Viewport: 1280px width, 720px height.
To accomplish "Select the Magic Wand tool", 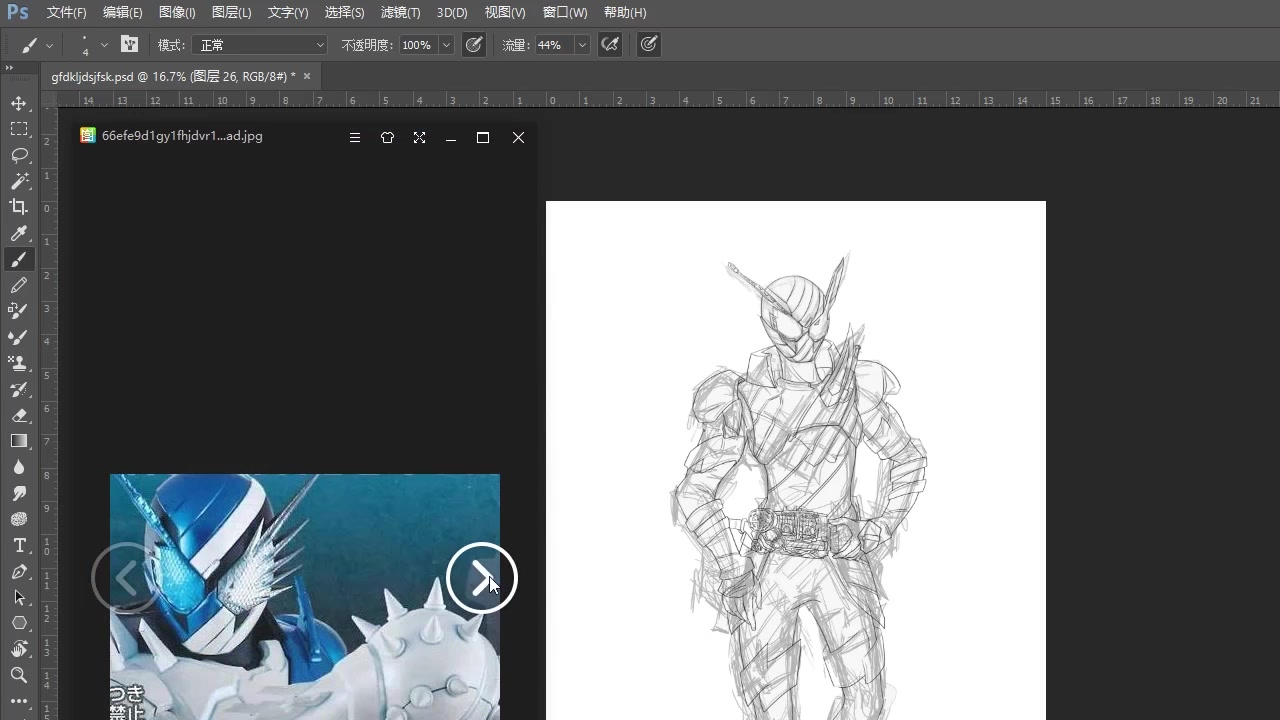I will 19,181.
